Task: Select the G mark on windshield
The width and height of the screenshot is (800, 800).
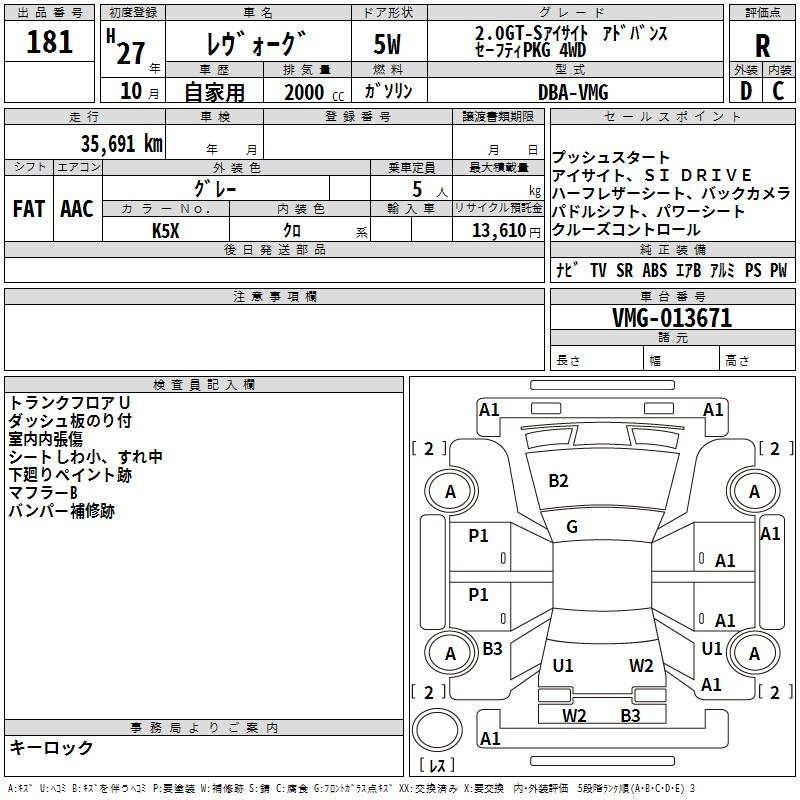Action: 572,527
